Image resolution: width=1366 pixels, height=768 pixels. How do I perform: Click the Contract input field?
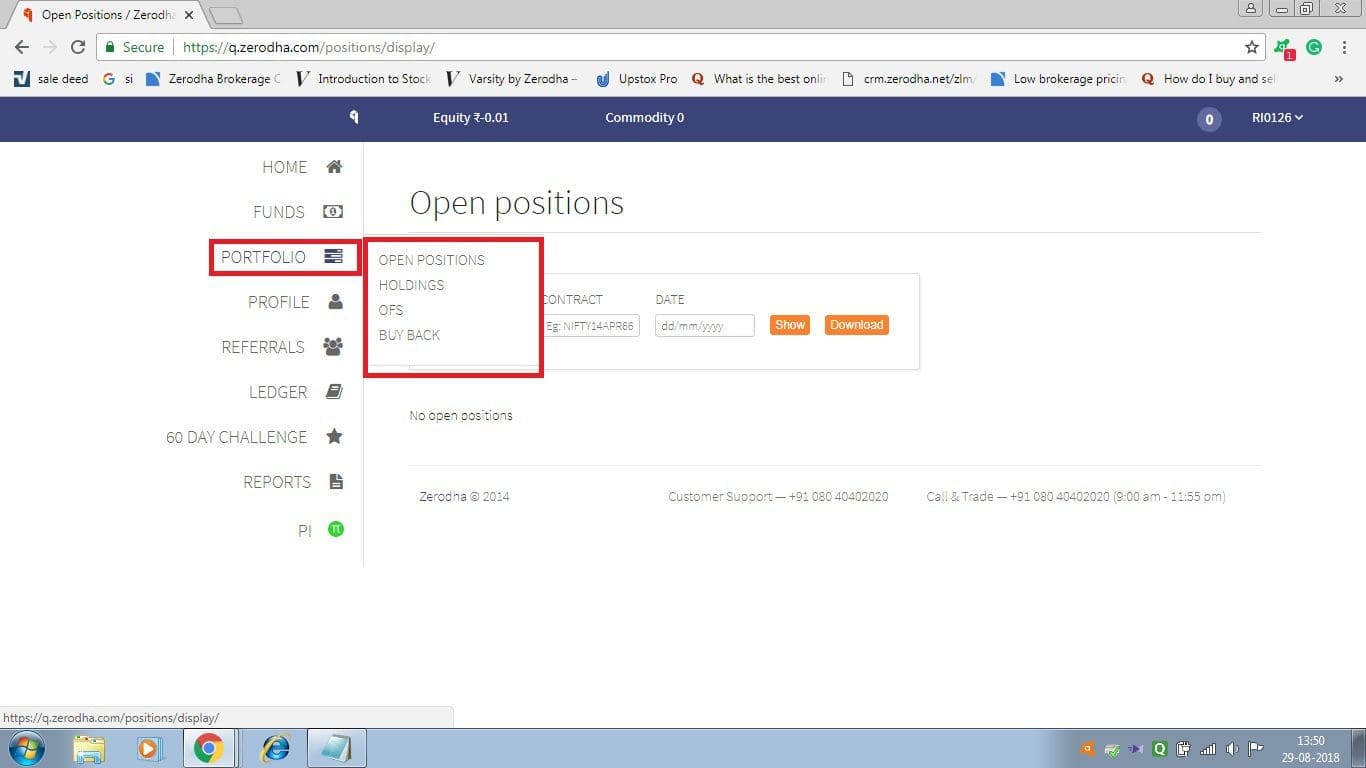click(x=590, y=325)
